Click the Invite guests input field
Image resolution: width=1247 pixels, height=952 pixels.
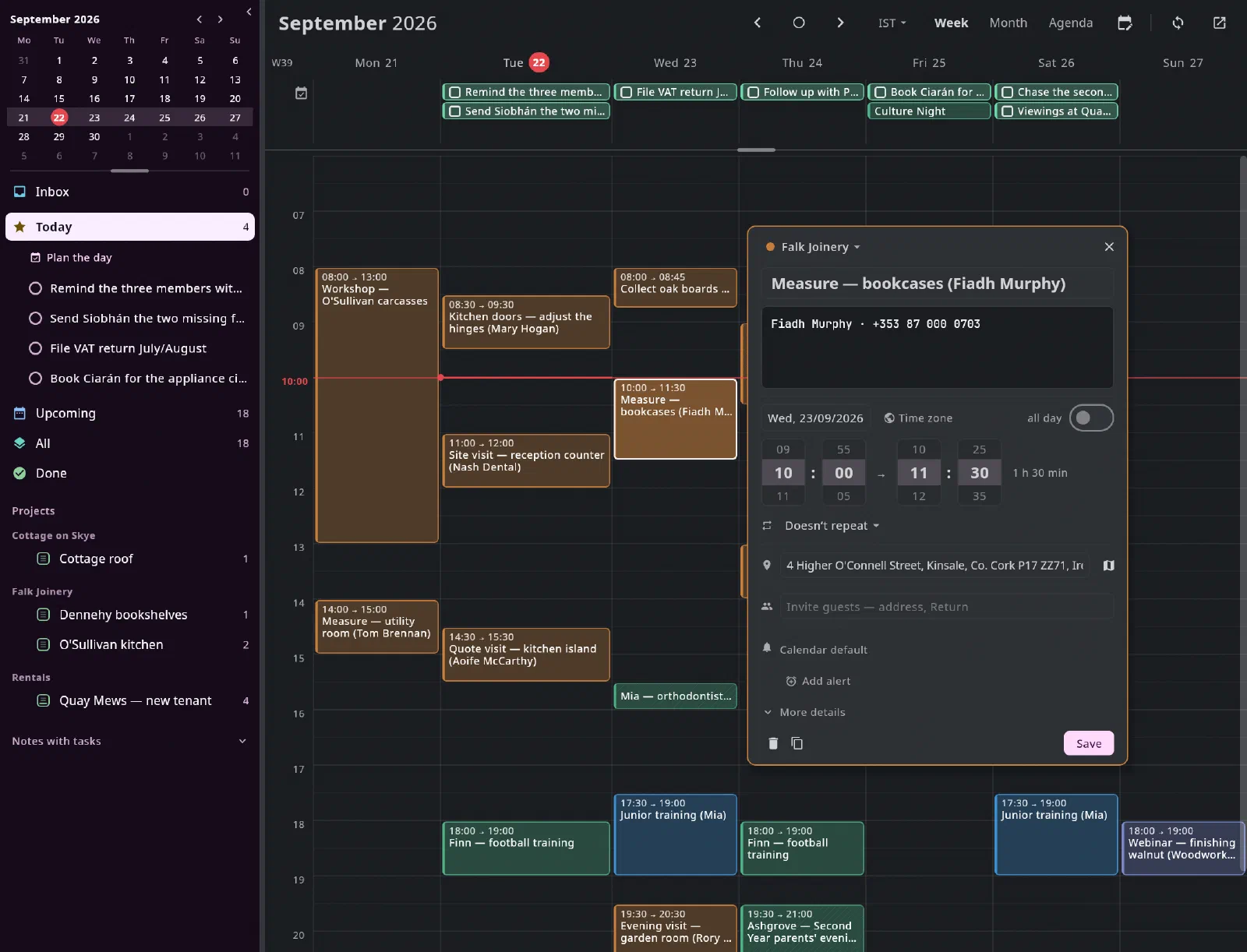point(946,607)
